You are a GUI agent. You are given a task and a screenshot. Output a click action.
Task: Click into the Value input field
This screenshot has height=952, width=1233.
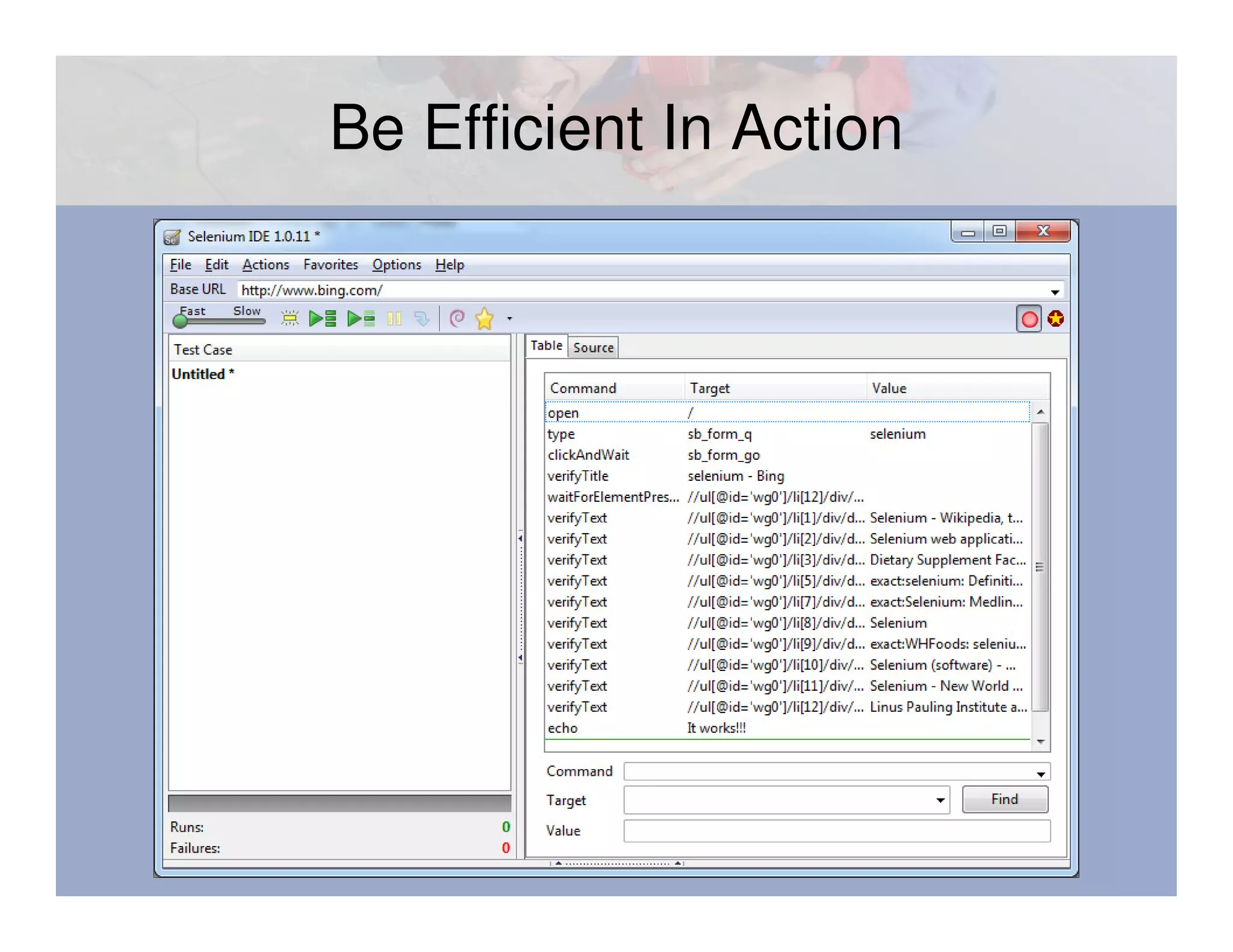pyautogui.click(x=837, y=831)
